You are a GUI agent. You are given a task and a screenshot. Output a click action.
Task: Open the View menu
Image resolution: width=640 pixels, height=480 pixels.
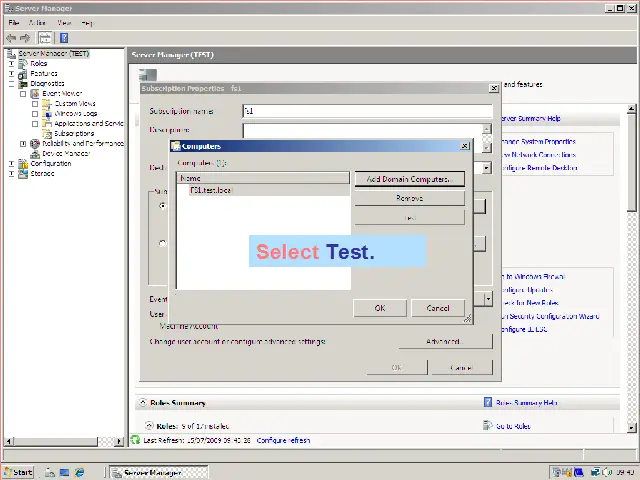click(x=64, y=22)
